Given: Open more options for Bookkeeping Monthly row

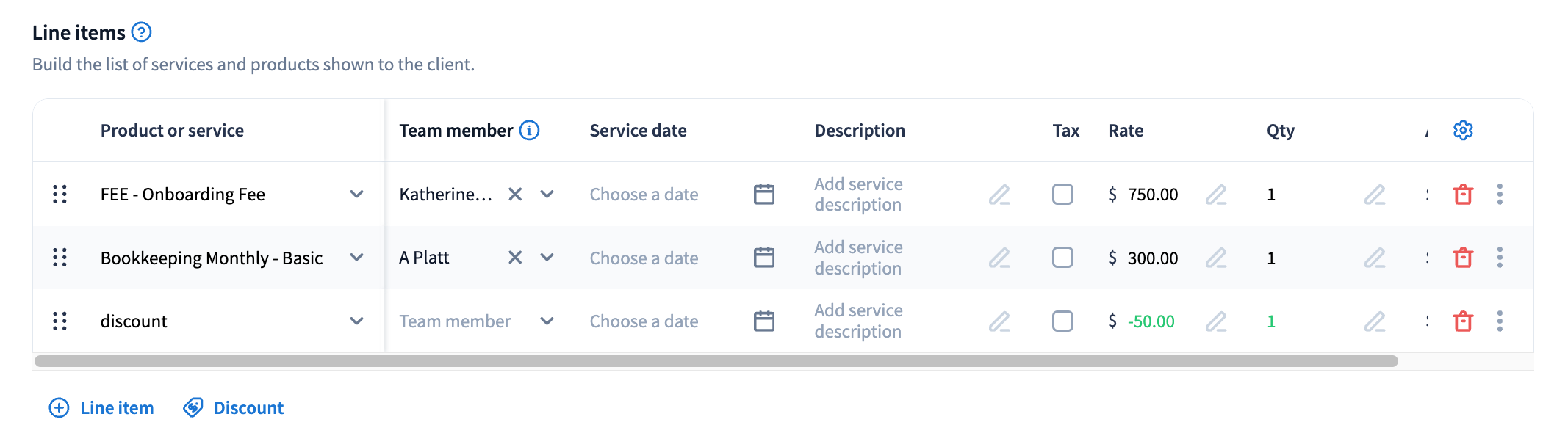Looking at the screenshot, I should (x=1500, y=258).
